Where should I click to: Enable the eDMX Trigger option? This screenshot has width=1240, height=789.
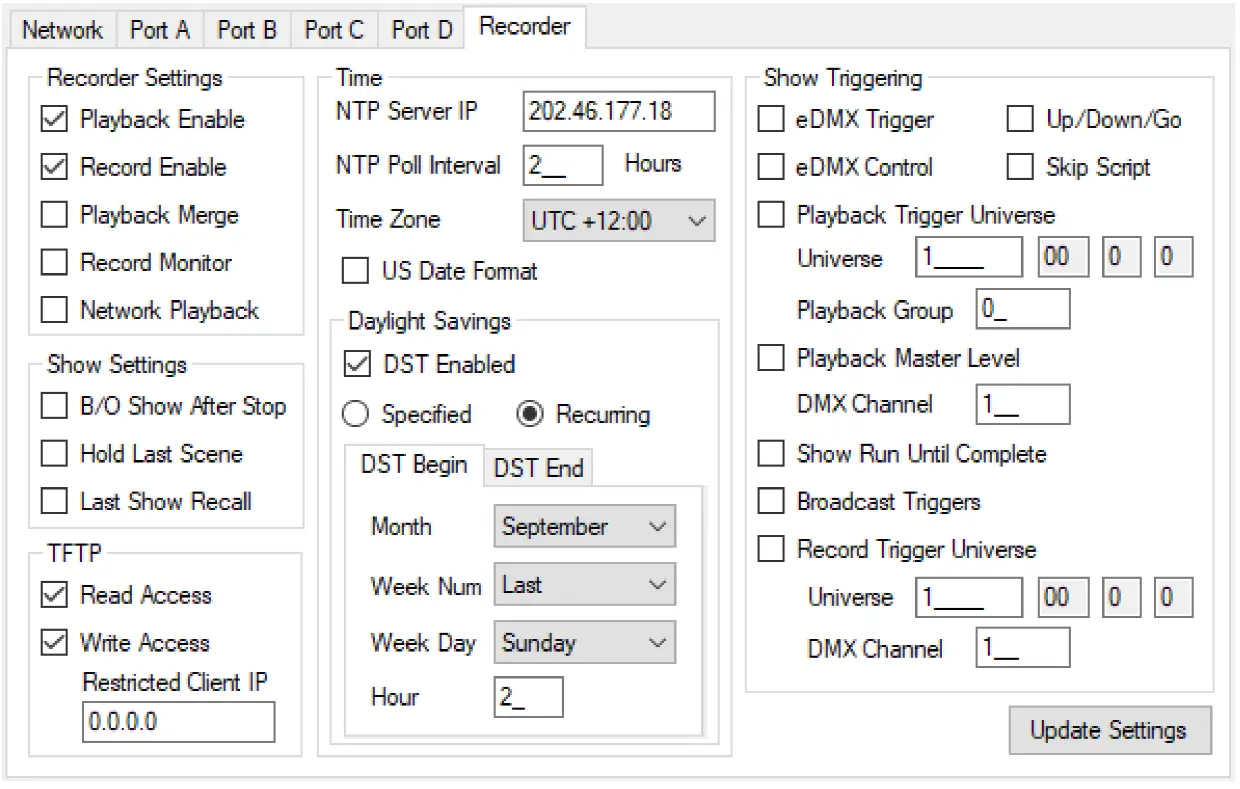tap(770, 120)
